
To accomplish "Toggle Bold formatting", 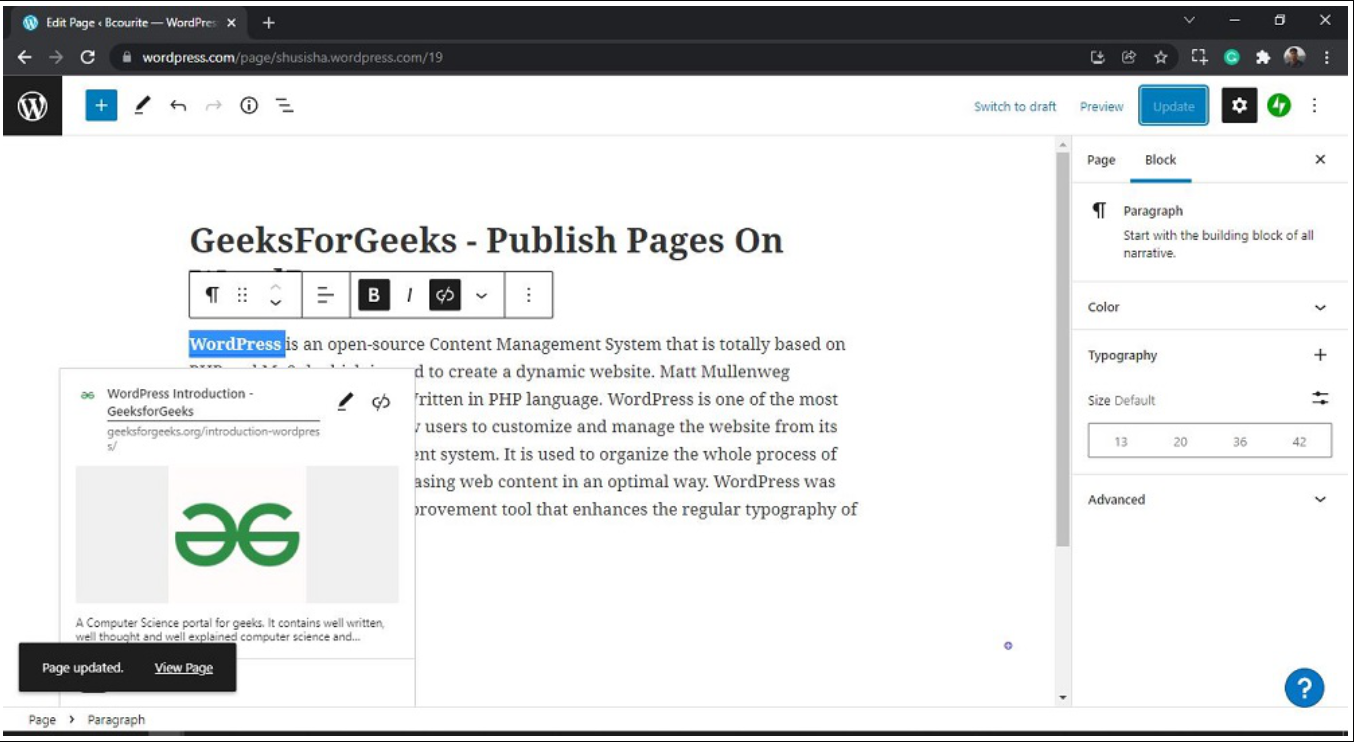I will point(374,294).
